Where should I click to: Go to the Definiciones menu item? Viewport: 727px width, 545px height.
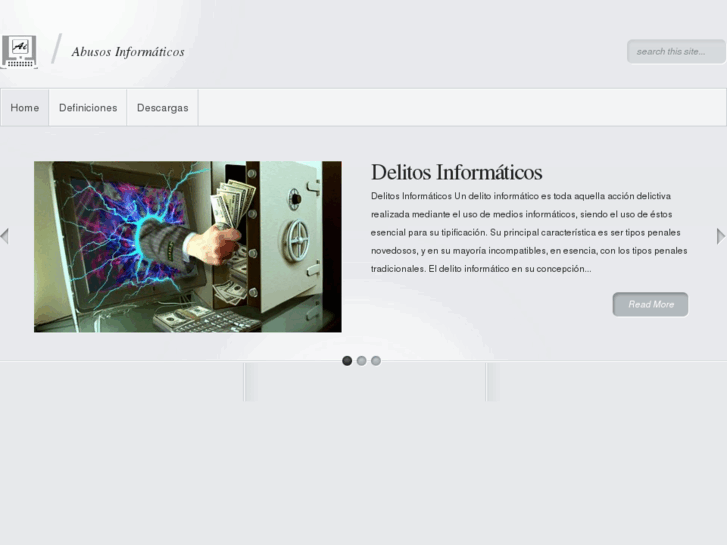point(88,108)
